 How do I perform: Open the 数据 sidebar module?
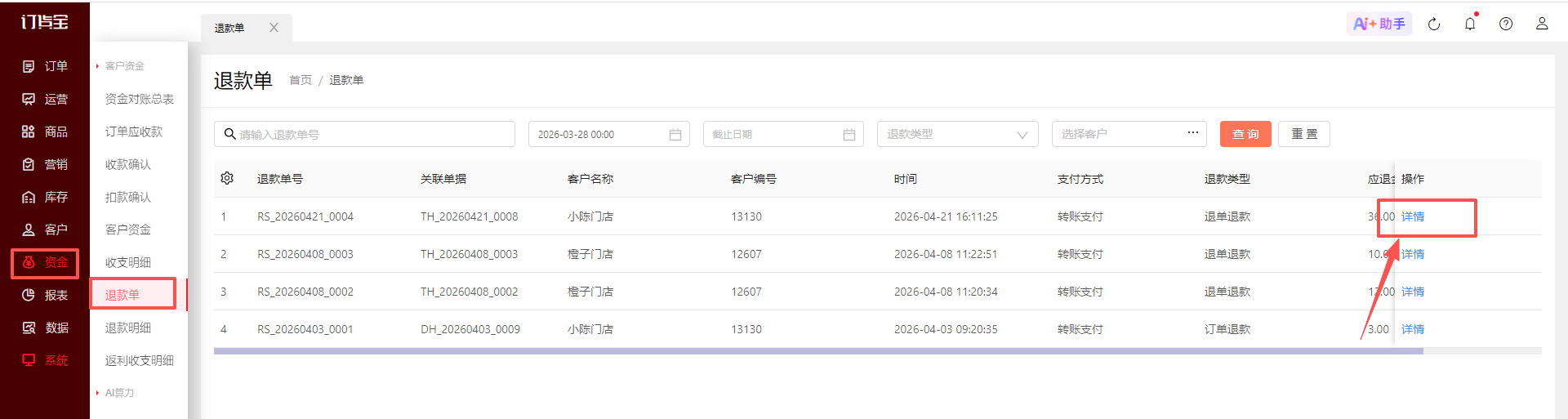[x=45, y=328]
